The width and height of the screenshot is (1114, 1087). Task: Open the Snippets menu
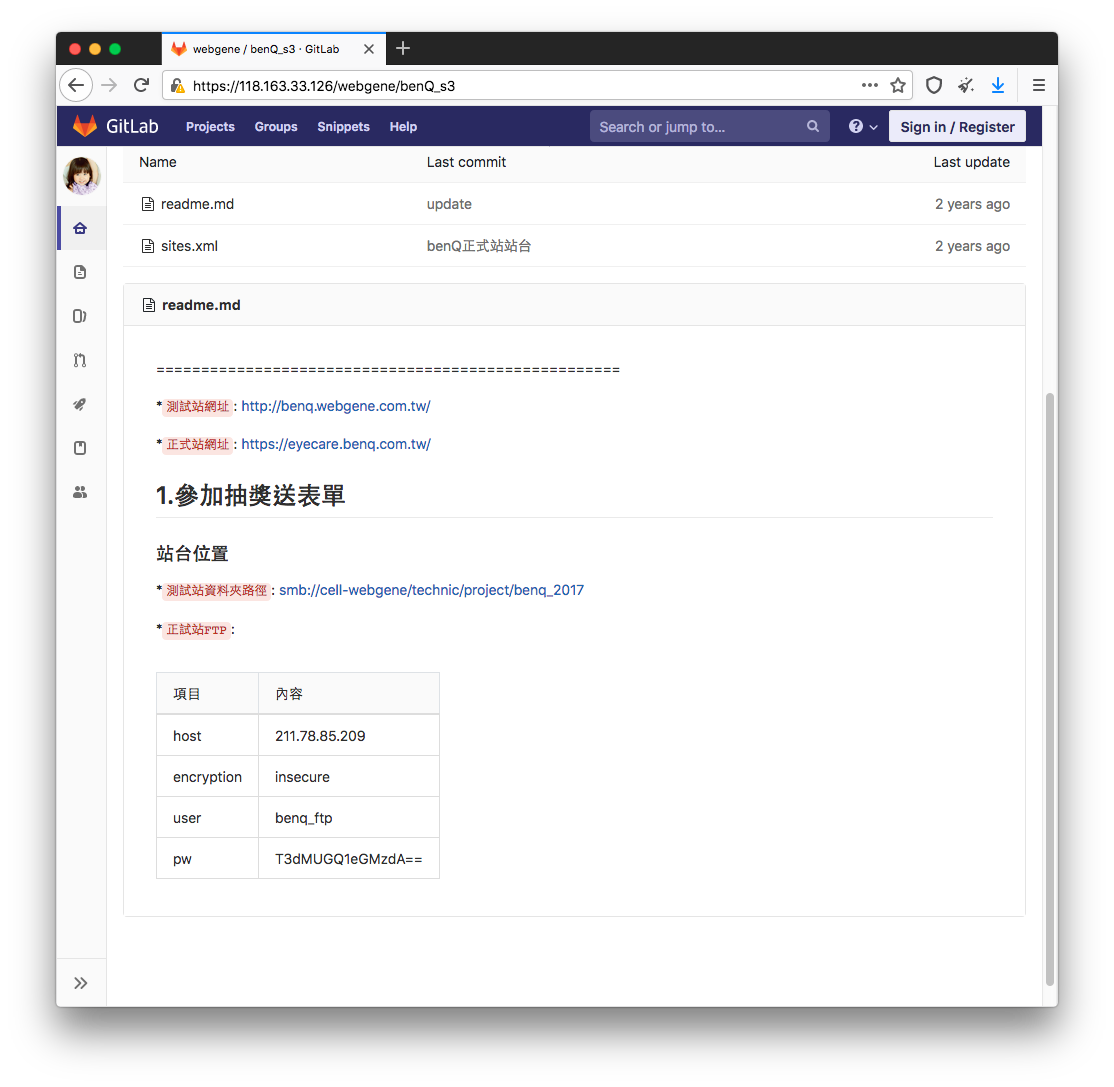pos(343,126)
